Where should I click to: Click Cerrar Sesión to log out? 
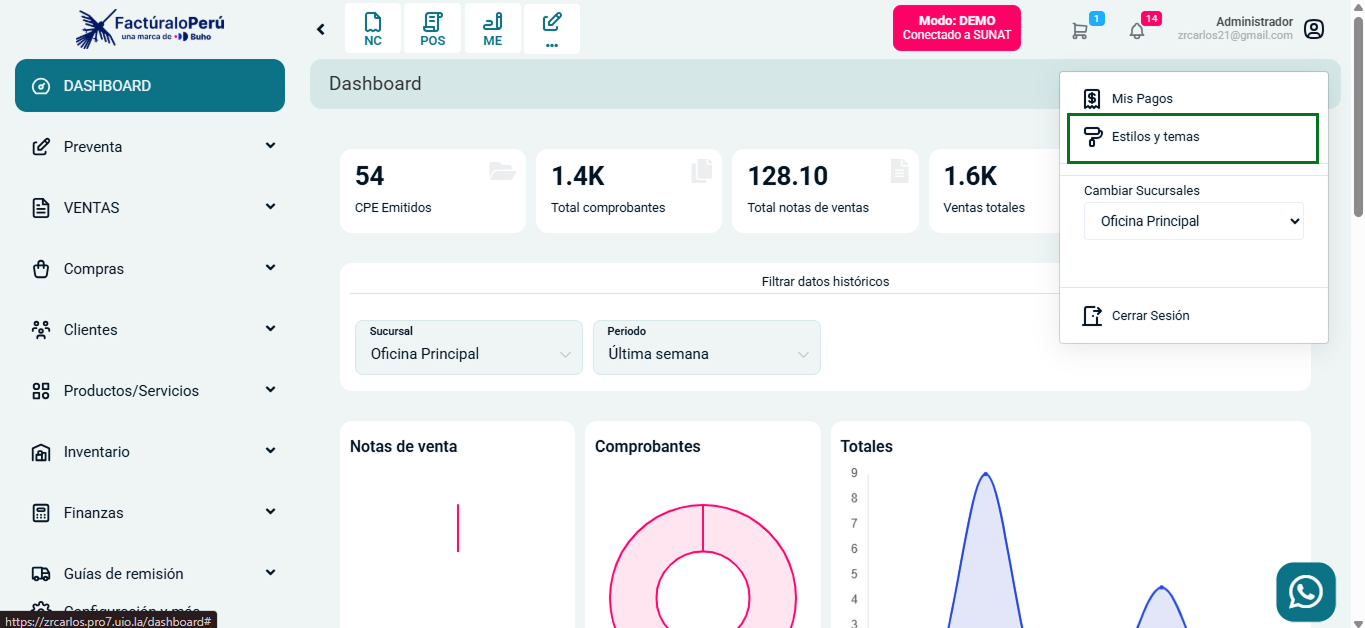click(x=1150, y=316)
